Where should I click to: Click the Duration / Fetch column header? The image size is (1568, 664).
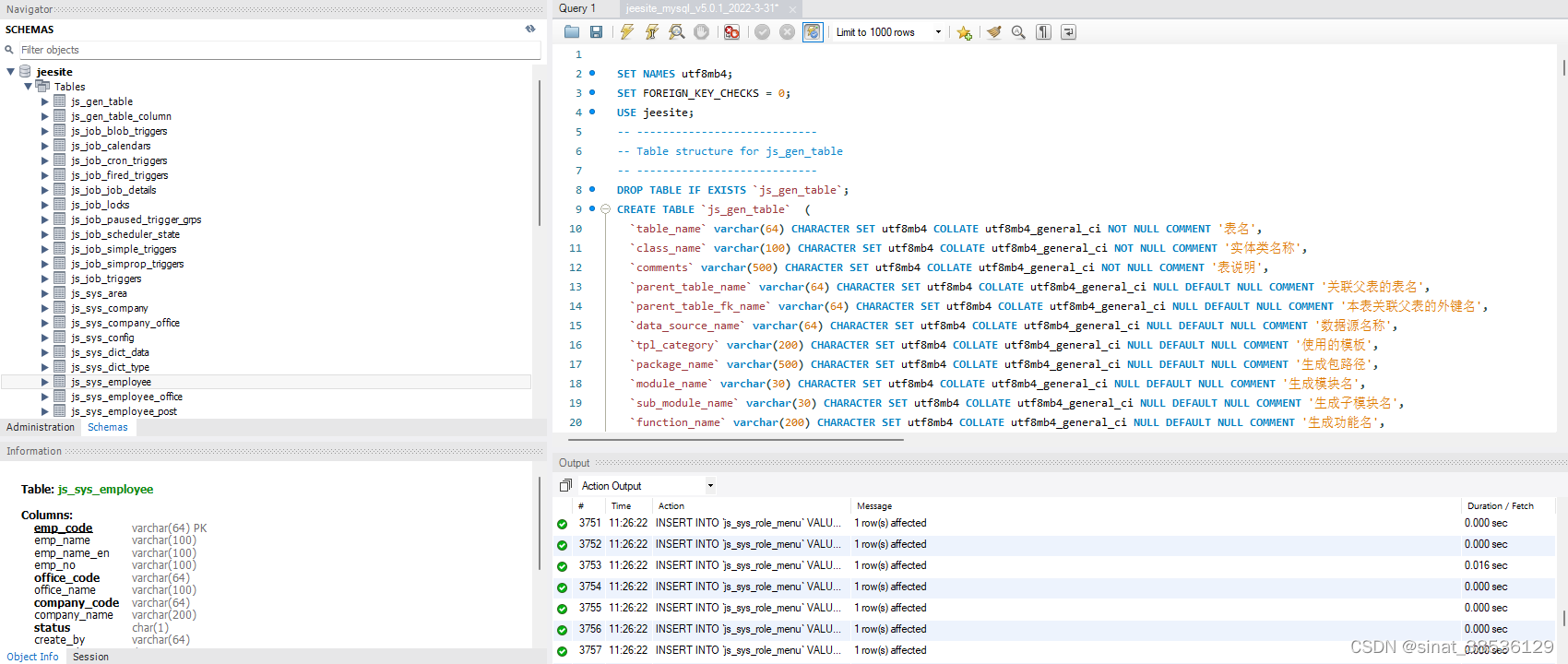[x=1501, y=506]
